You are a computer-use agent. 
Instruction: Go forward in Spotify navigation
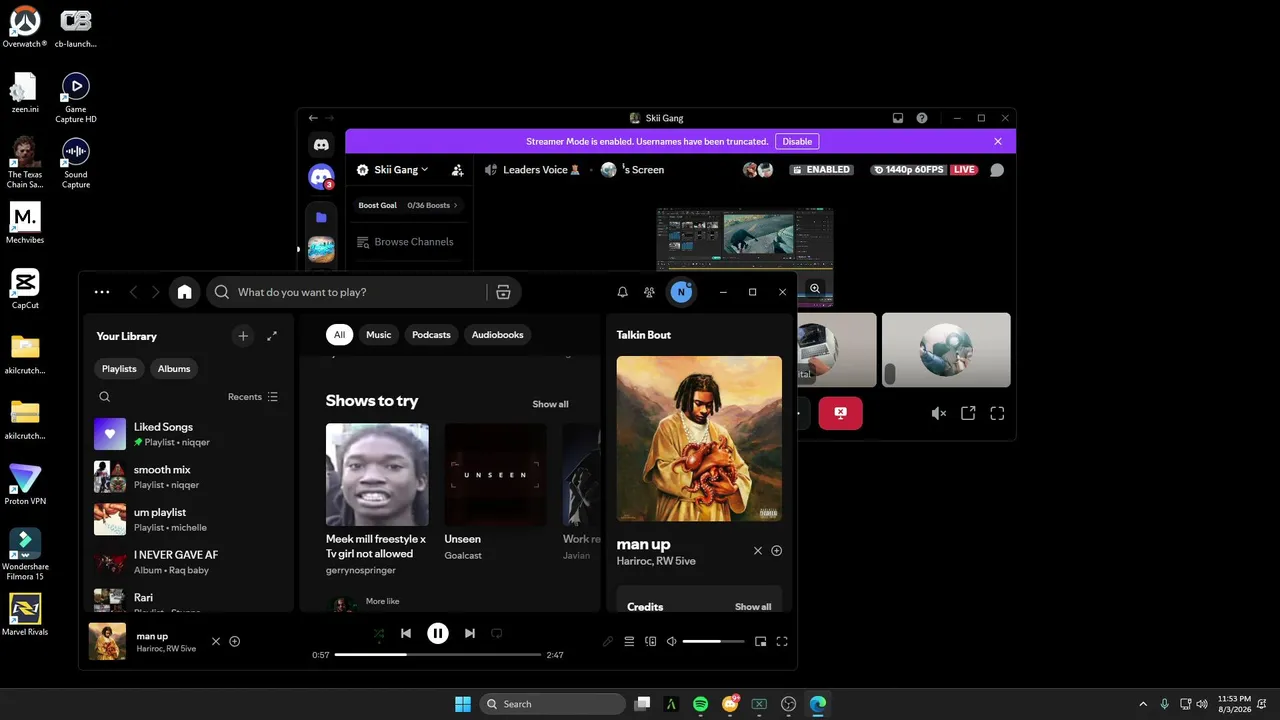155,292
